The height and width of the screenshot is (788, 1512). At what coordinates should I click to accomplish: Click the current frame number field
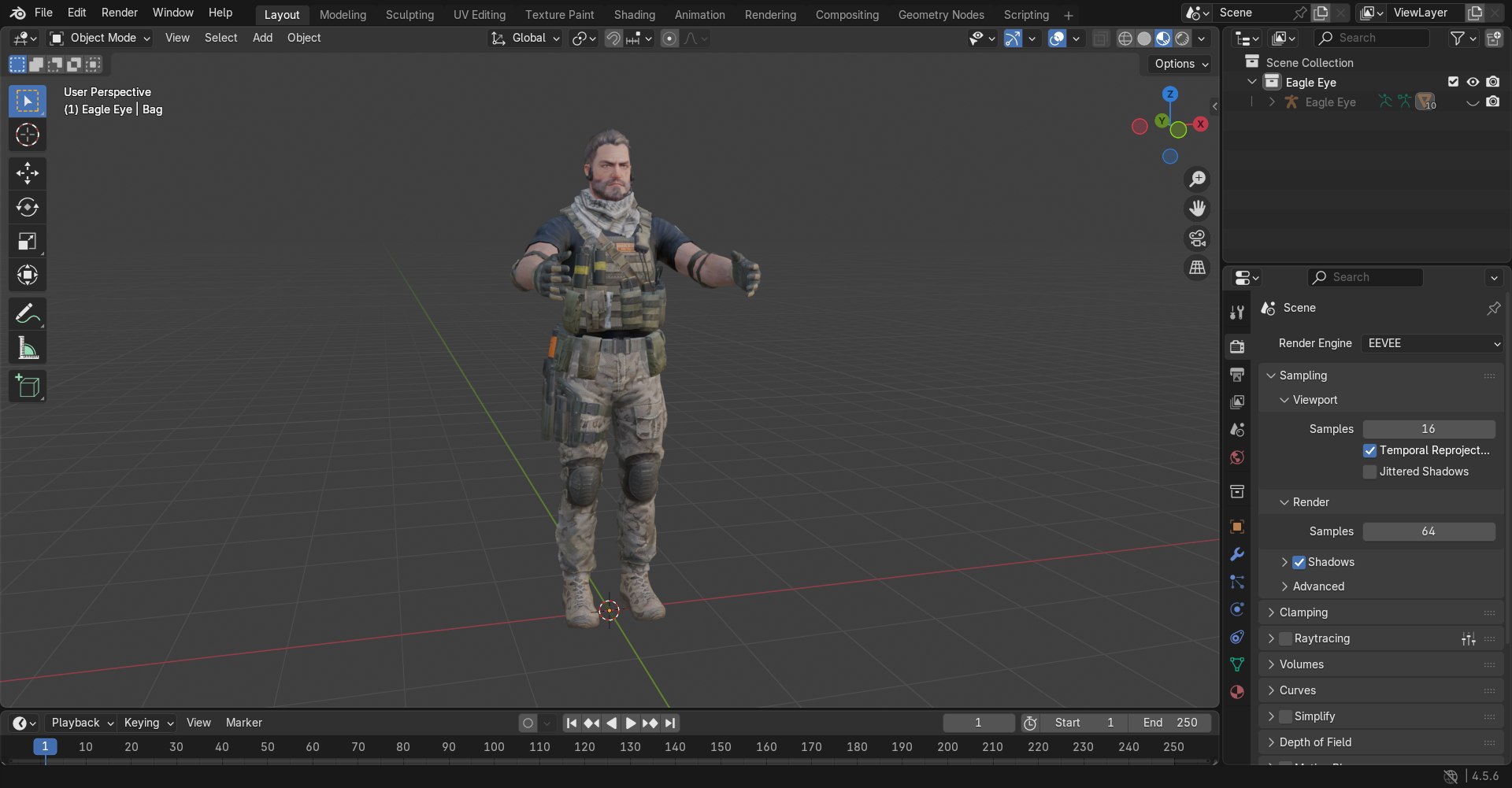(978, 723)
